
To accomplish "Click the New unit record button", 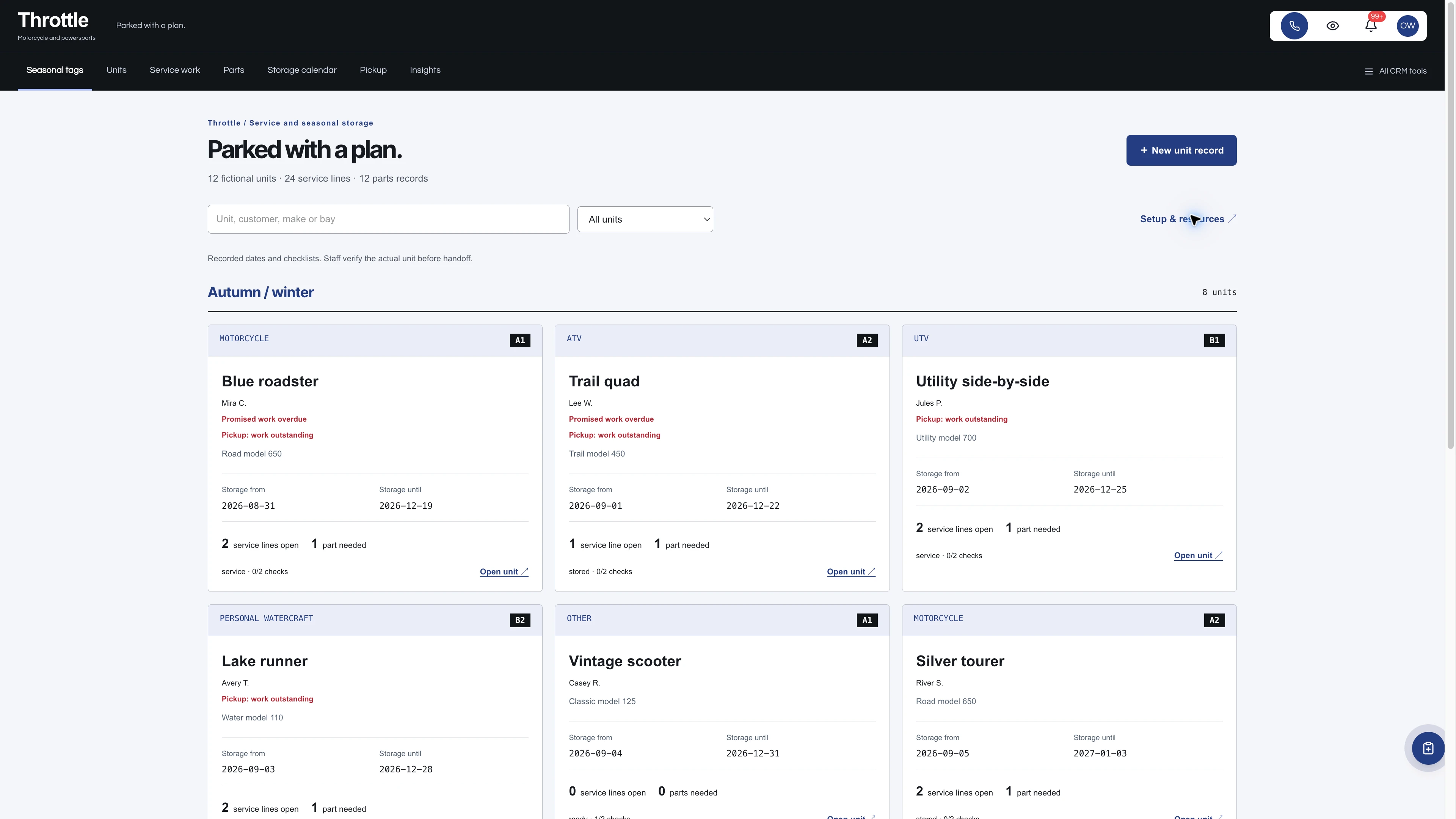I will [x=1181, y=151].
